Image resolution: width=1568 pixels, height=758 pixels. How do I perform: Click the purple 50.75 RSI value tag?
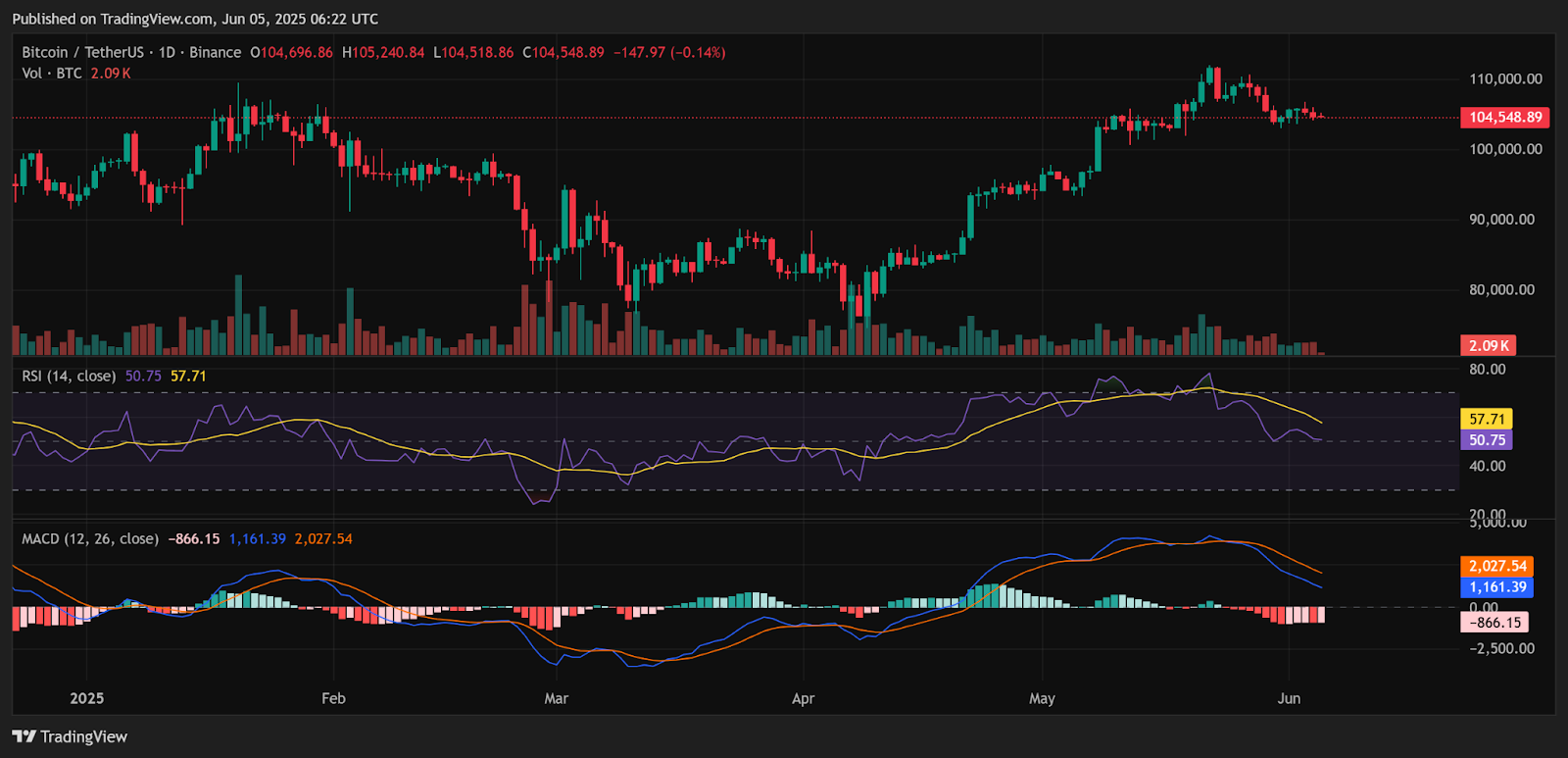point(1487,440)
